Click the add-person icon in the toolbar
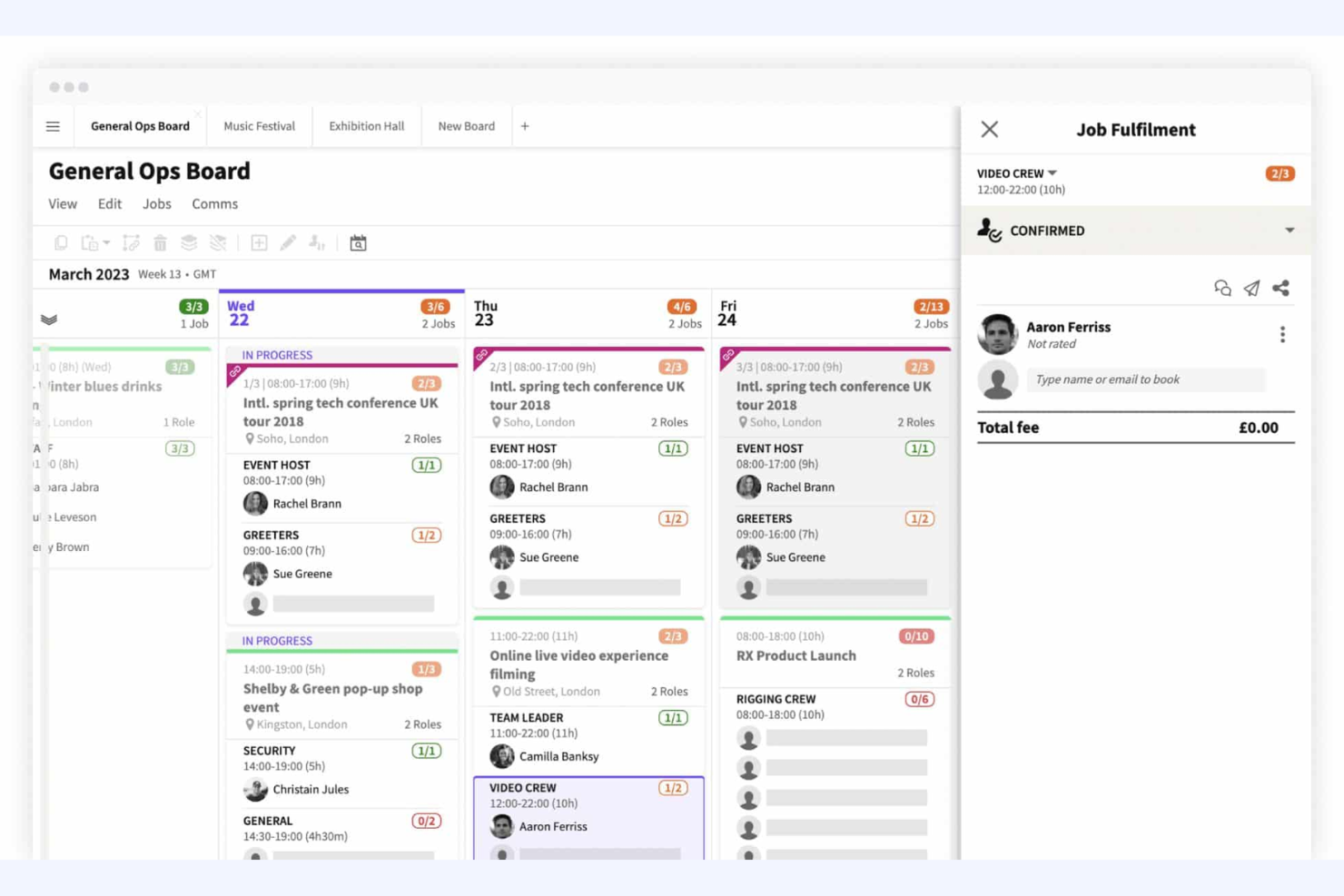Screen dimensions: 1344x896 coord(317,242)
